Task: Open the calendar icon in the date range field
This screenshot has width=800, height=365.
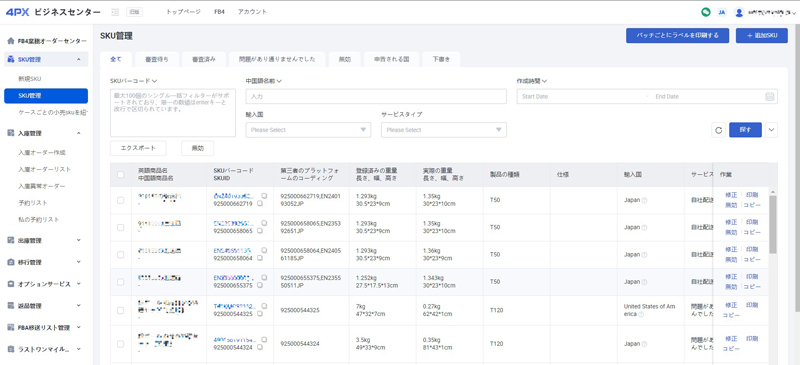Action: pyautogui.click(x=770, y=96)
